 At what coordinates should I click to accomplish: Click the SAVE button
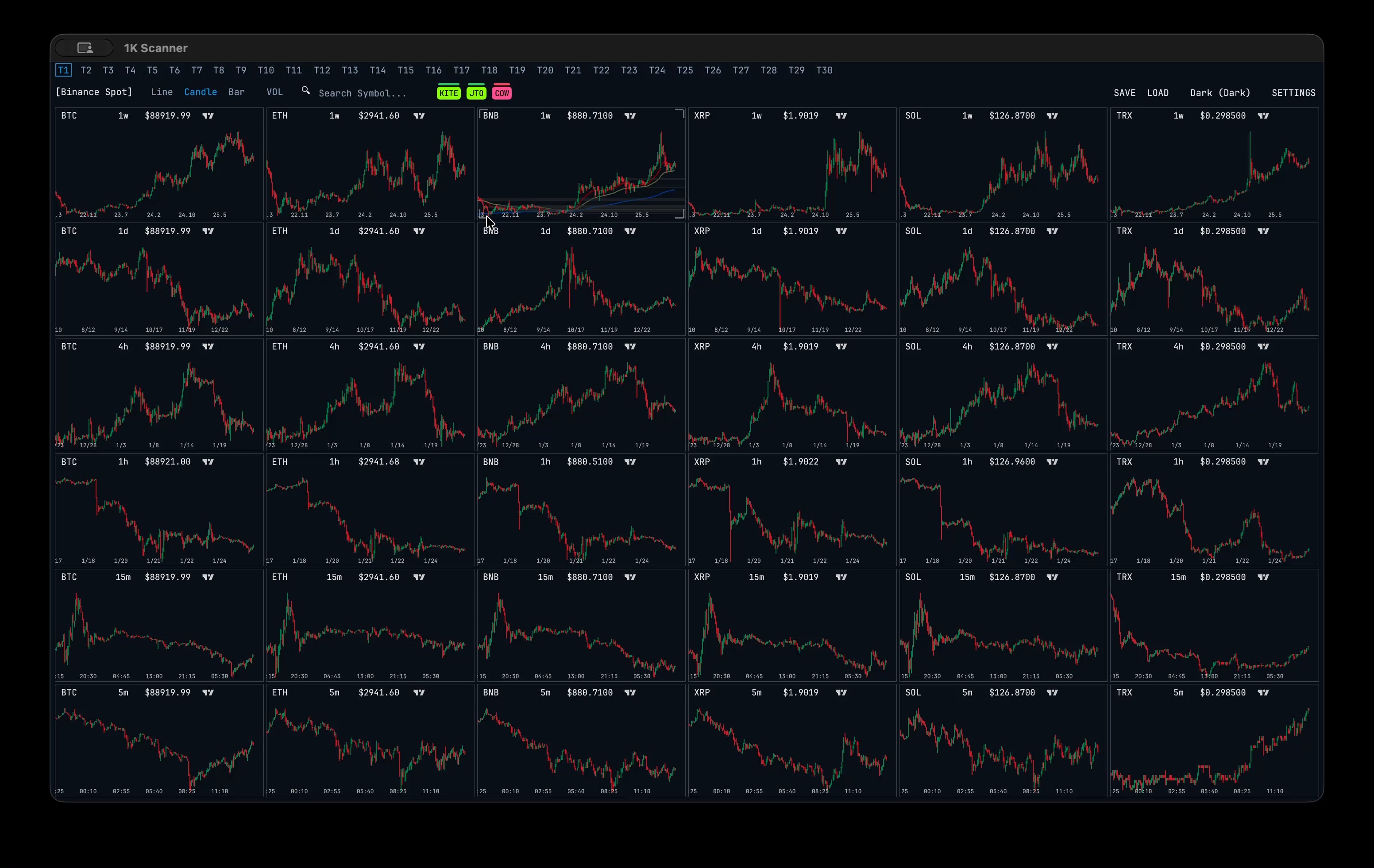(x=1124, y=92)
